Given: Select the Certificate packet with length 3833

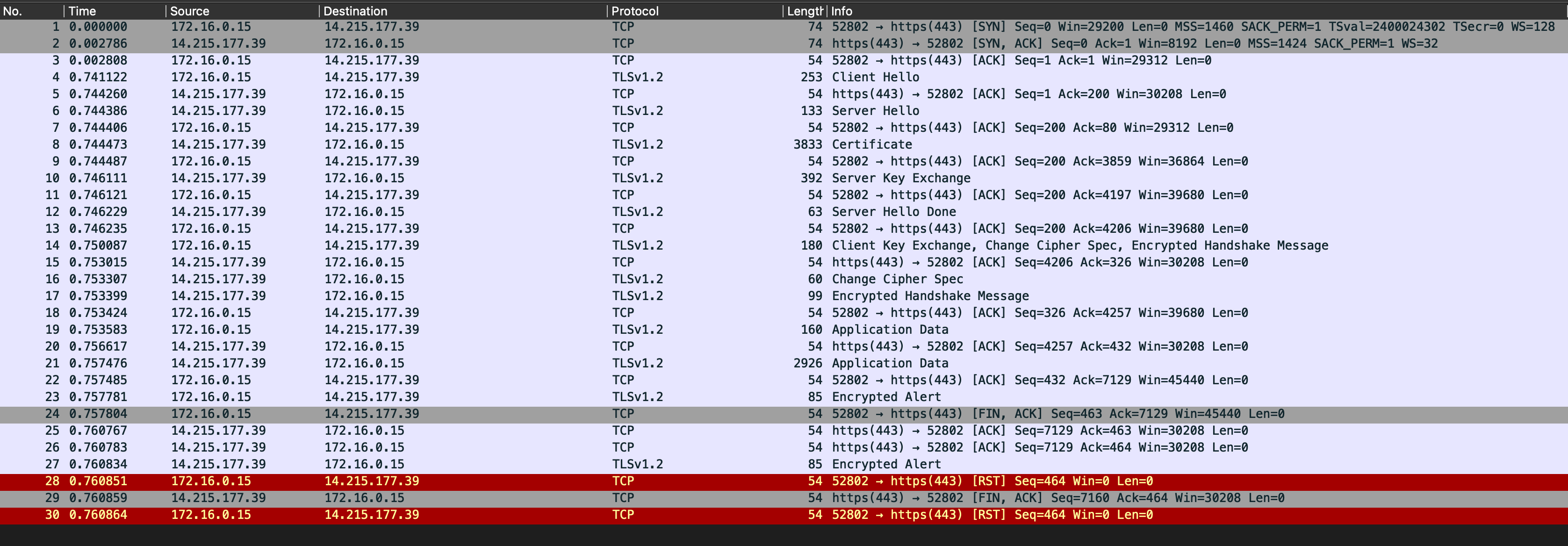Looking at the screenshot, I should 871,145.
